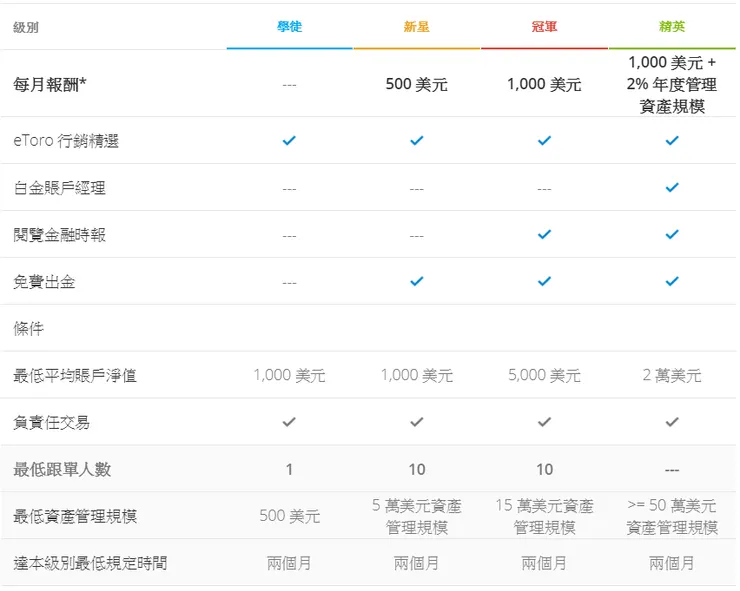Click the 每月報酬* row label
This screenshot has width=740, height=591.
tap(50, 84)
